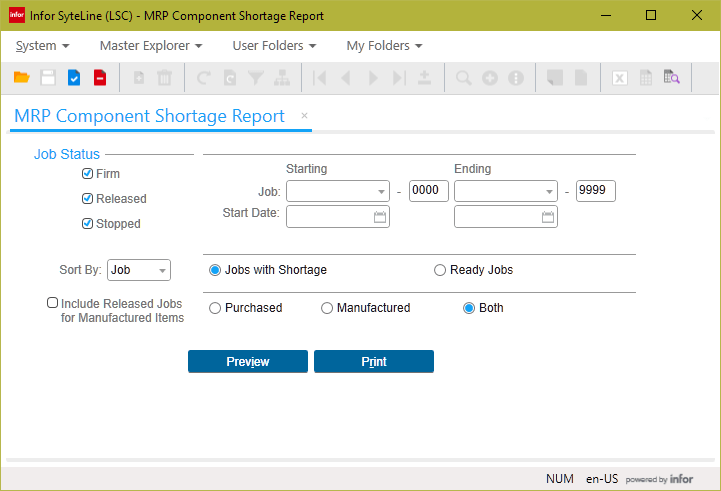
Task: Click the notes sticky-page toolbar icon
Action: point(555,78)
